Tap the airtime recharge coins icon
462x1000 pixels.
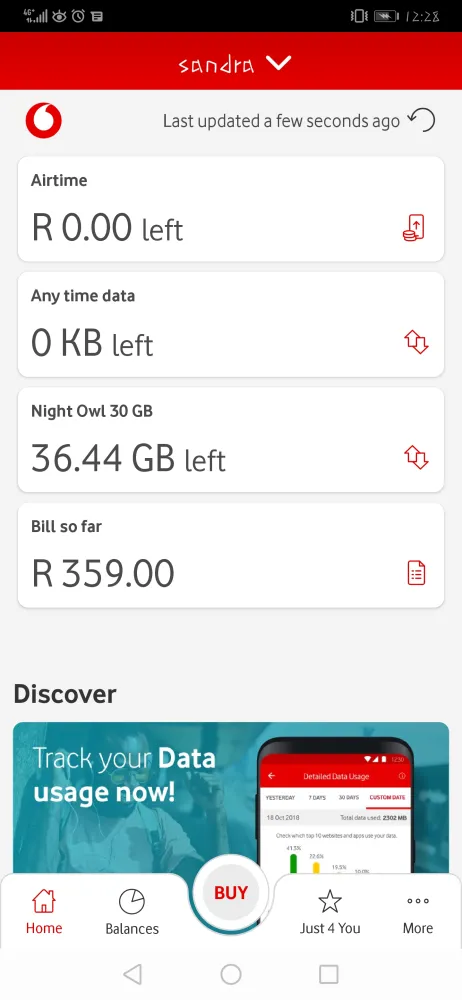pos(414,228)
